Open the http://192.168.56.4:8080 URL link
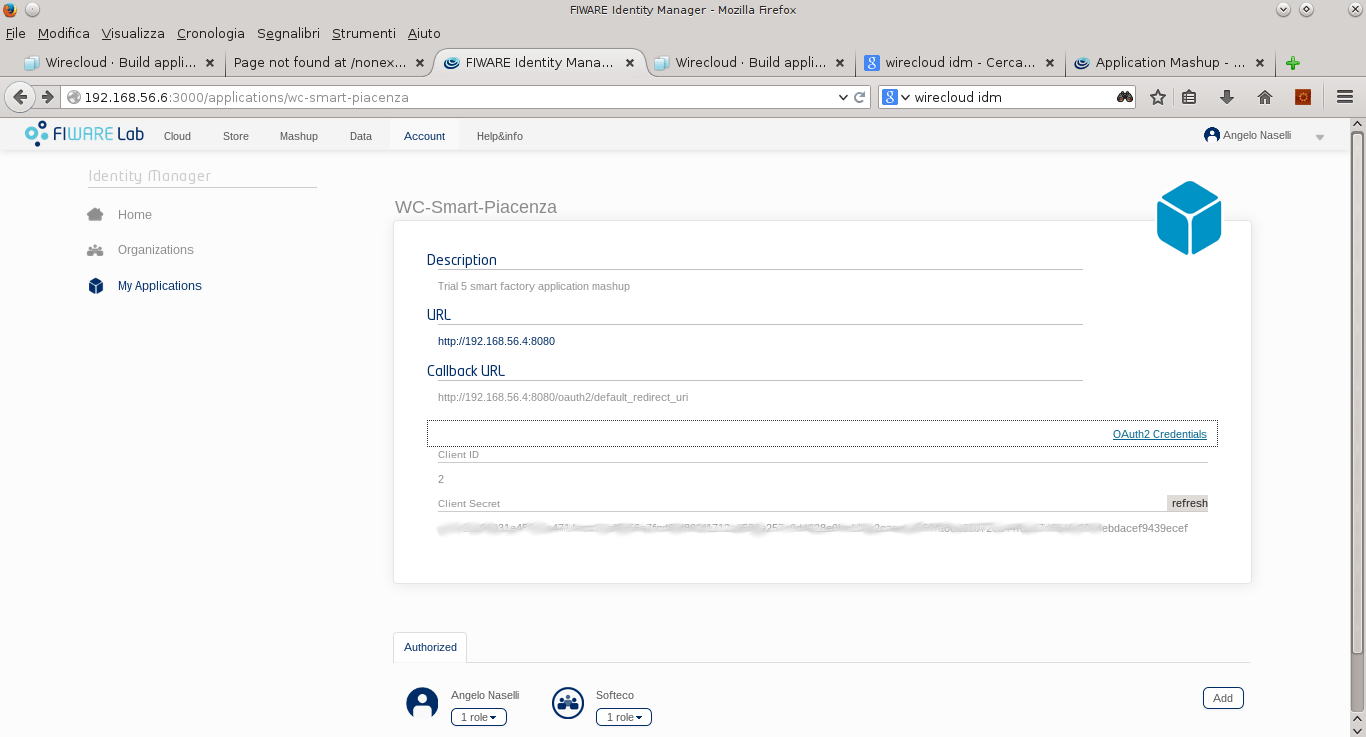Viewport: 1366px width, 737px height. pos(496,341)
